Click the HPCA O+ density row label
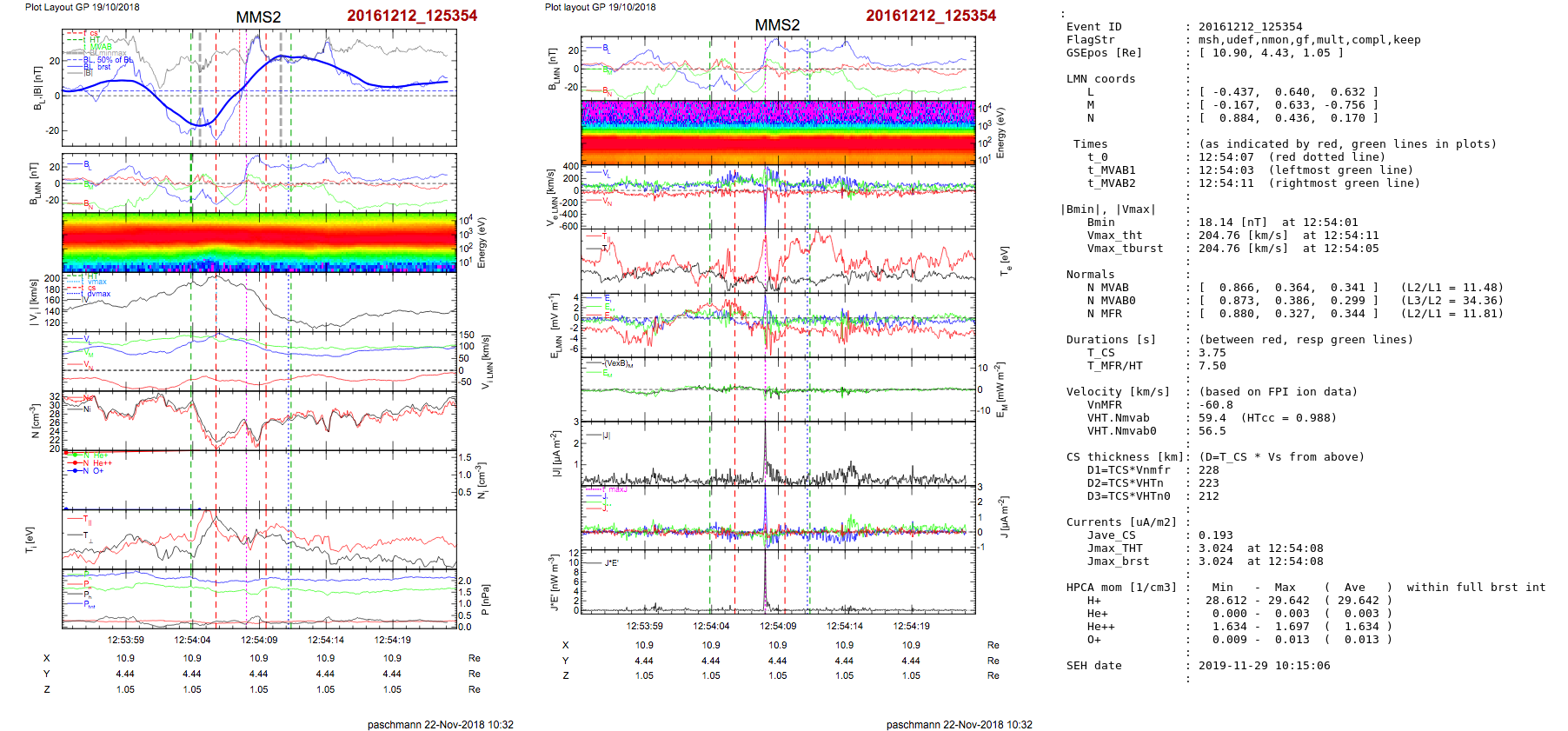 [x=1093, y=640]
